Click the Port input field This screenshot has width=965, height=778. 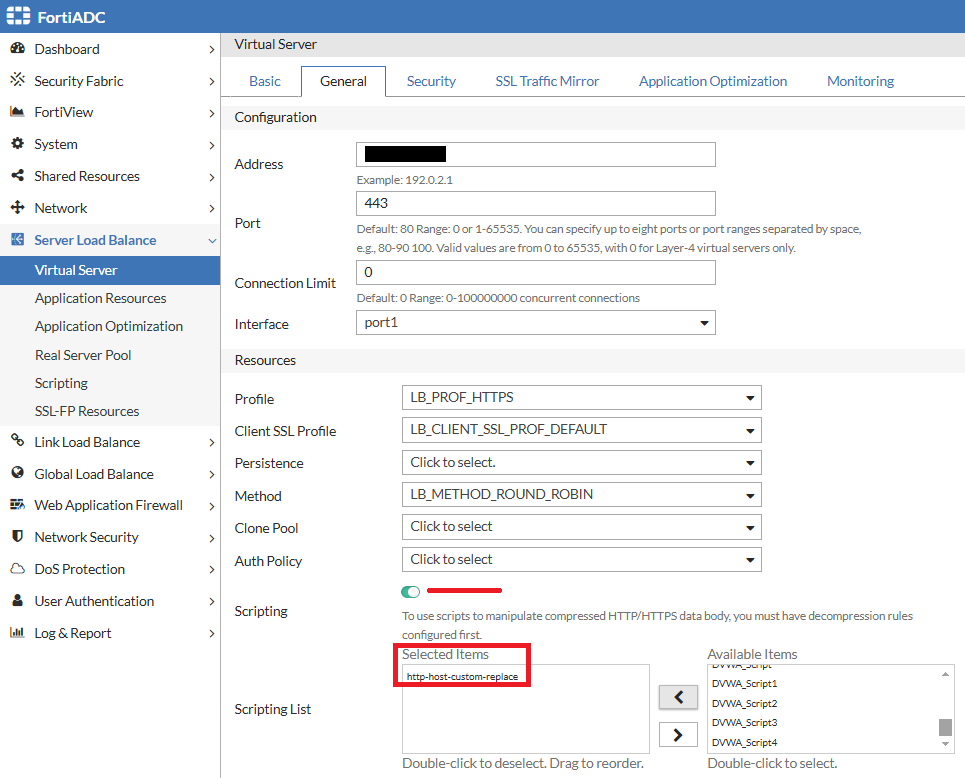point(535,203)
